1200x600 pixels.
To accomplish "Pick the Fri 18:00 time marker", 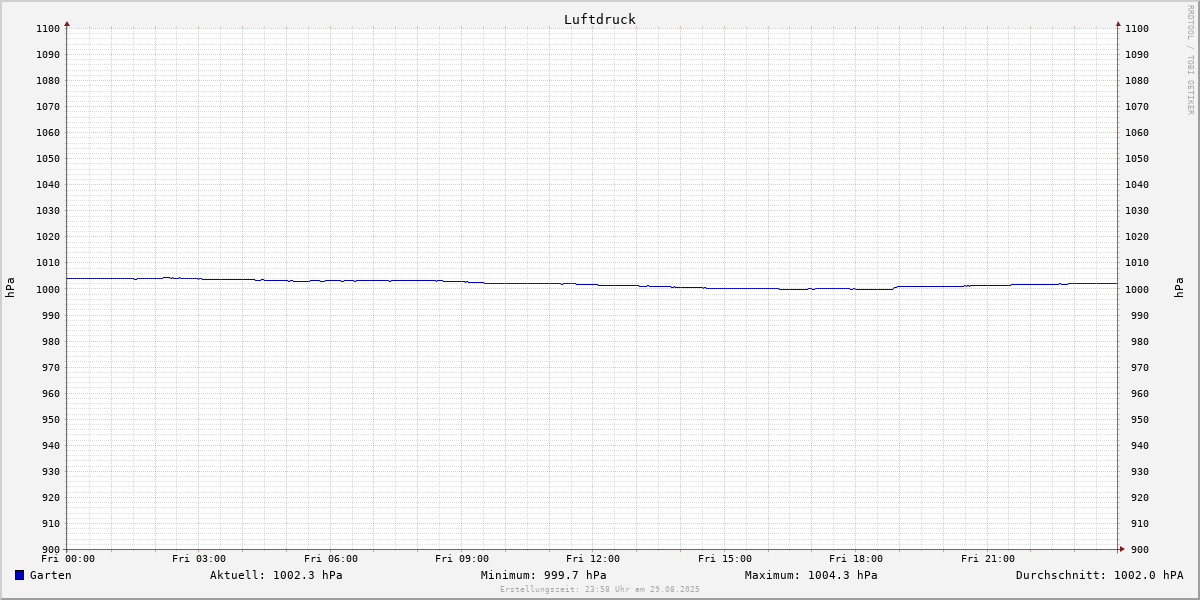I will point(856,559).
